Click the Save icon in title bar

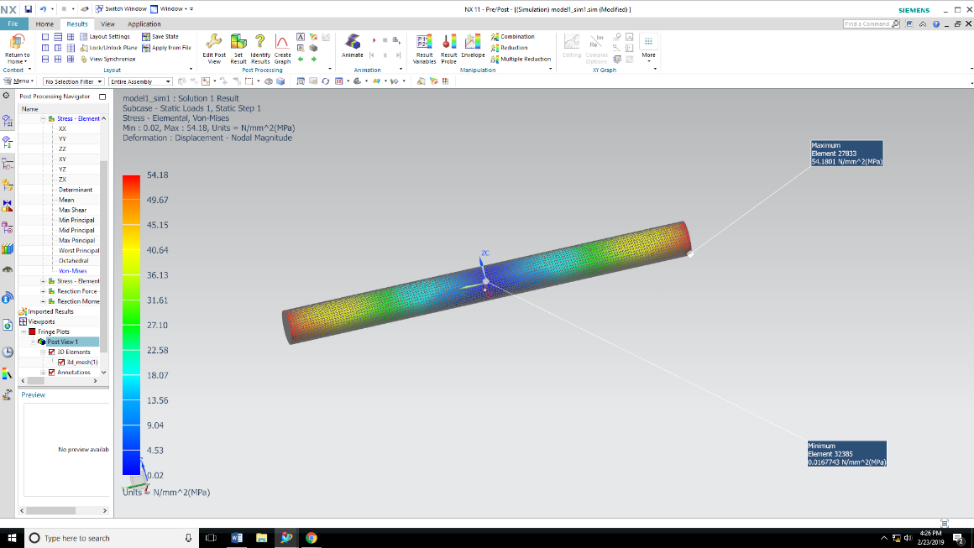coord(28,9)
